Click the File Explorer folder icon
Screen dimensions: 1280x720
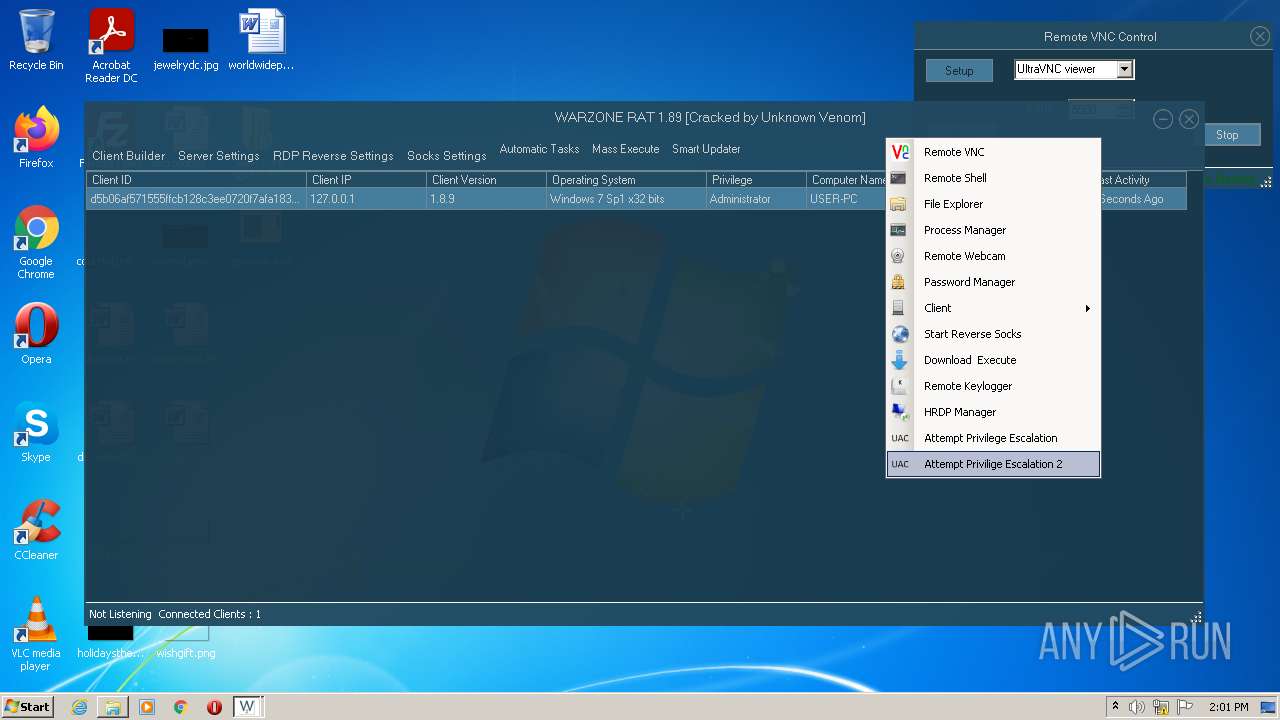[x=899, y=204]
